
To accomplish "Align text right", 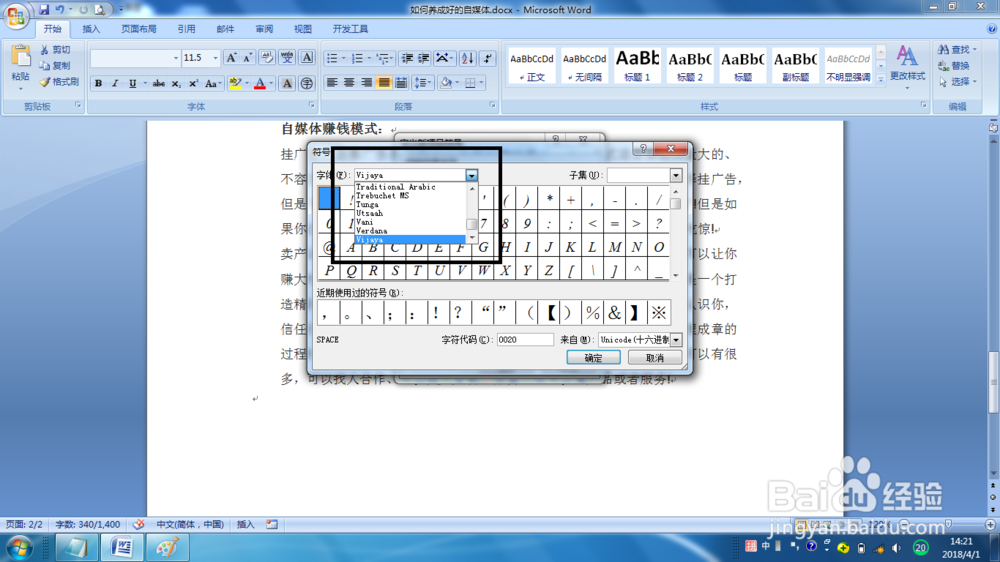I will click(366, 83).
